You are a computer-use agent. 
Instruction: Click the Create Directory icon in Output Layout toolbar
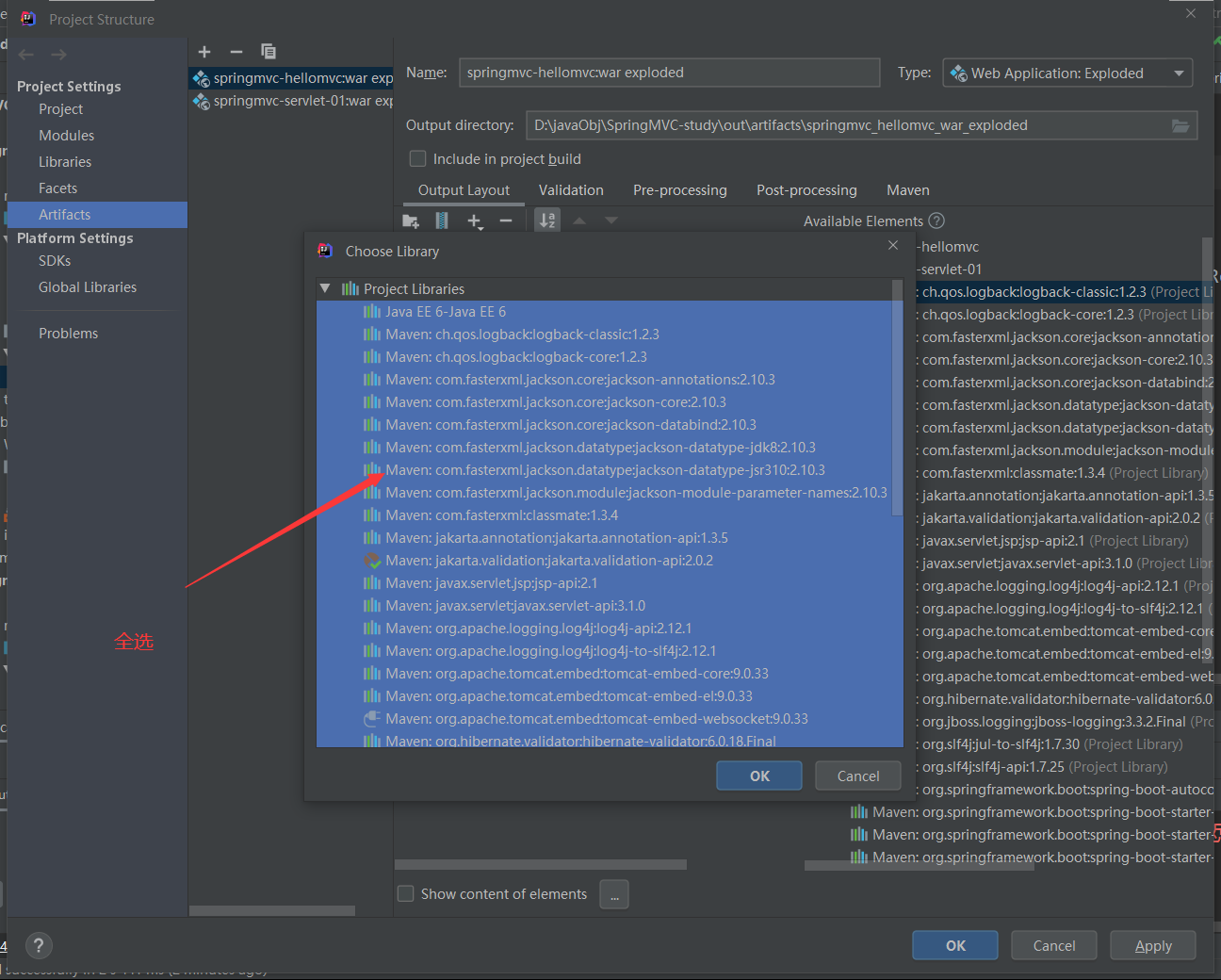411,220
